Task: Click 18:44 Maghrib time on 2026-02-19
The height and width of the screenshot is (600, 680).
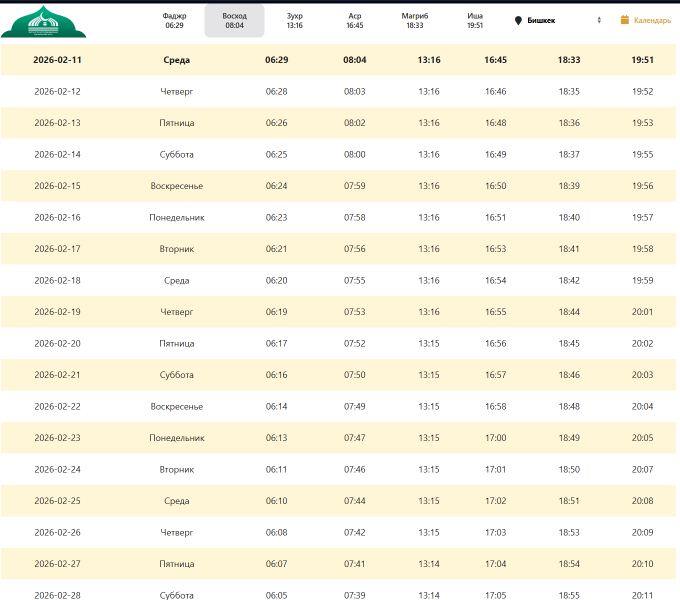Action: [569, 312]
